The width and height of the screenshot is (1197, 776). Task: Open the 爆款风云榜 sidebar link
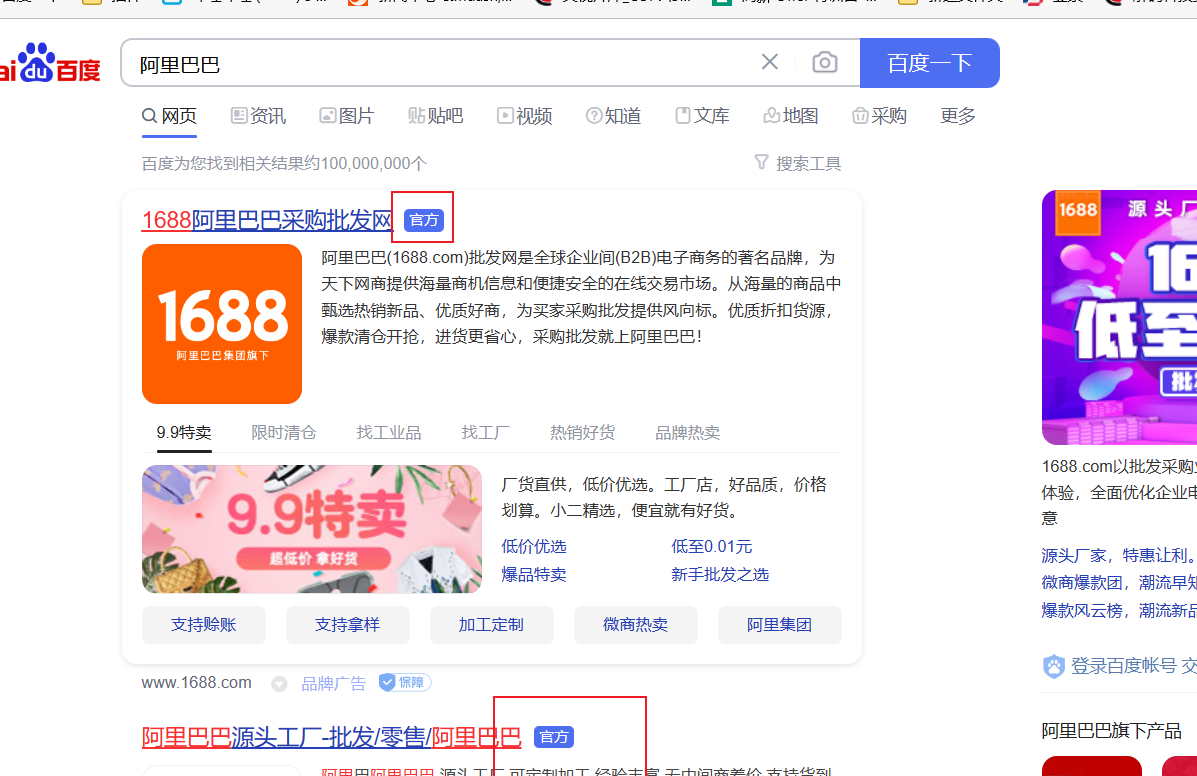(1119, 610)
